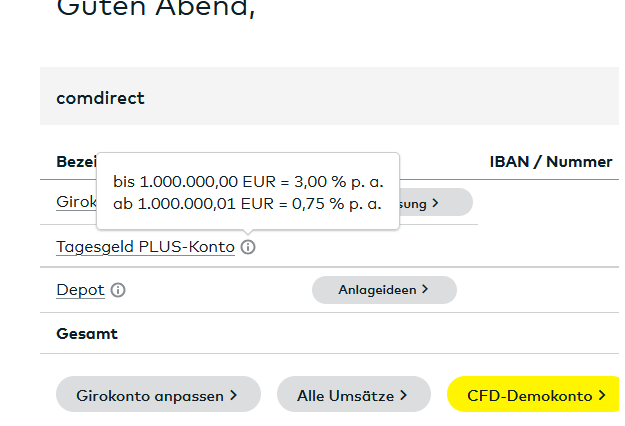Open the partially hidden Girokonto link
The image size is (625, 426).
pos(76,202)
